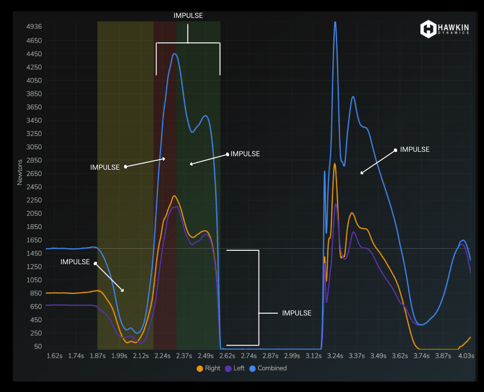Click the blue Combined legend dot
The height and width of the screenshot is (392, 484).
pos(252,369)
